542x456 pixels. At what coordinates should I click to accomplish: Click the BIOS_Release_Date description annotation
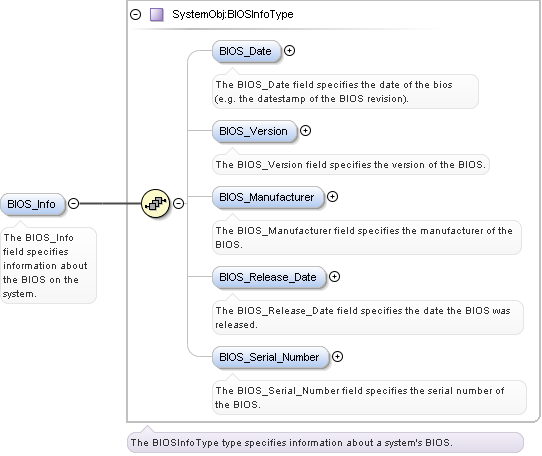(368, 317)
